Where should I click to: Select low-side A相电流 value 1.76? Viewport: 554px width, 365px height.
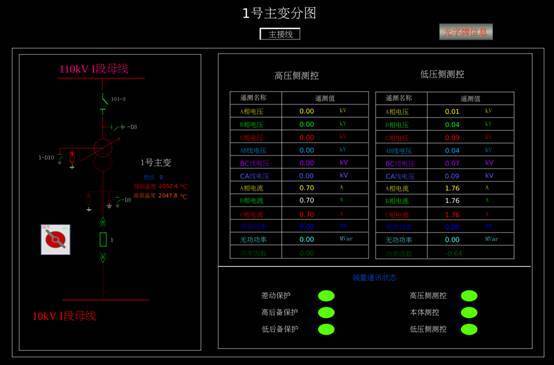452,188
